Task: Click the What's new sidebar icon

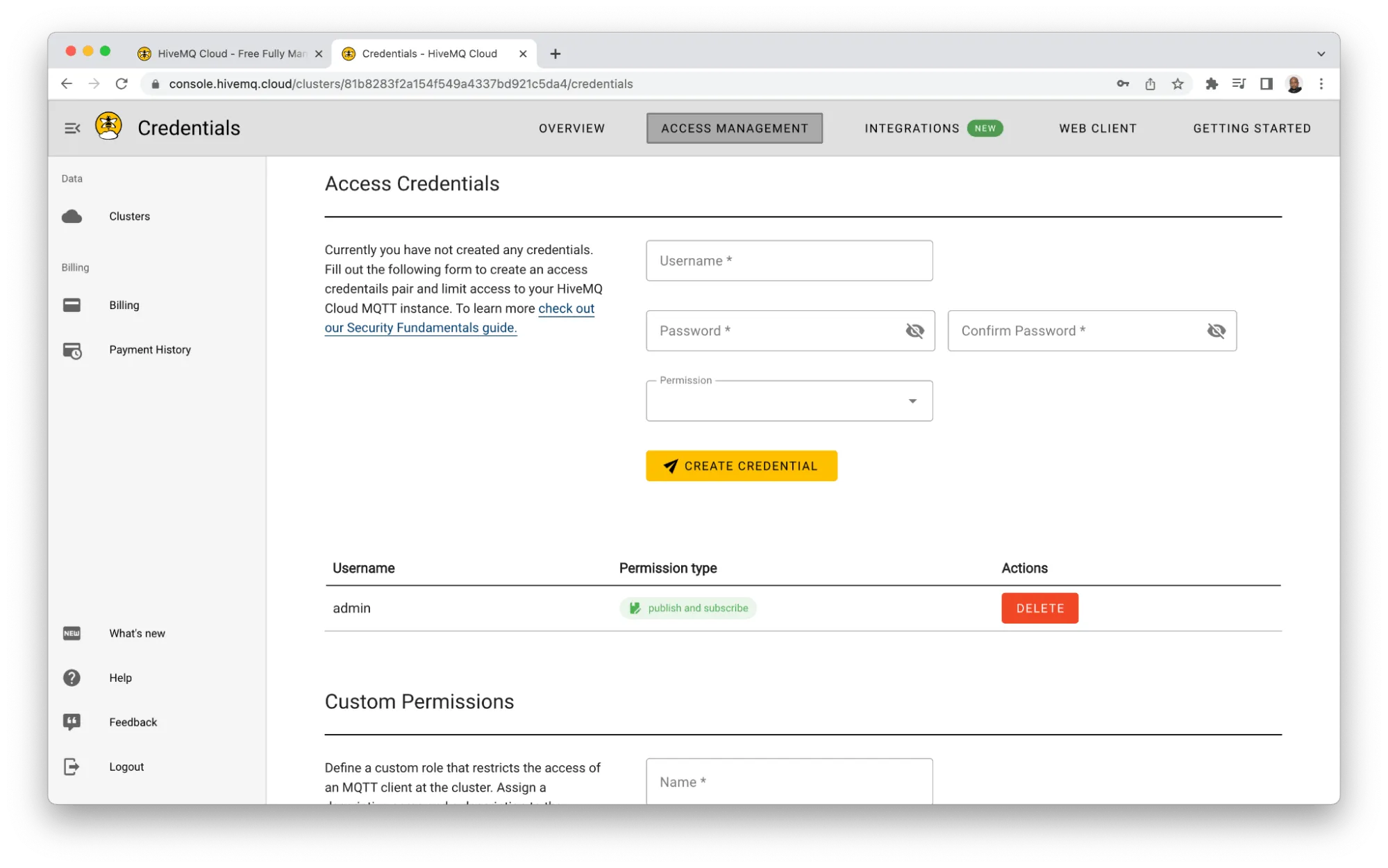Action: click(72, 633)
